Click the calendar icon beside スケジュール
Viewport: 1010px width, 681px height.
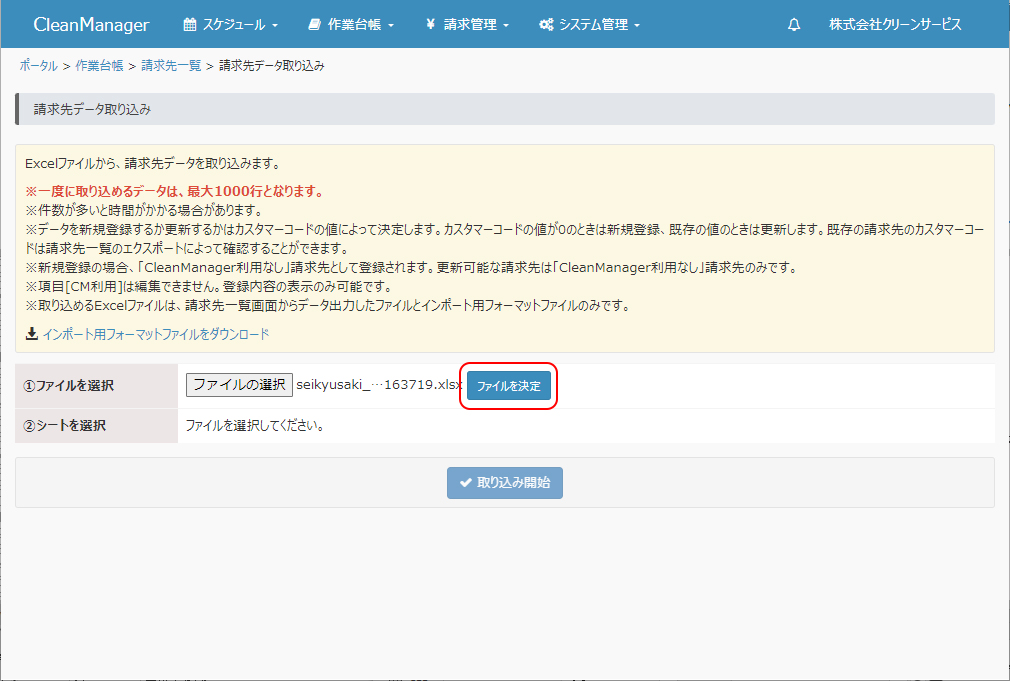tap(190, 24)
